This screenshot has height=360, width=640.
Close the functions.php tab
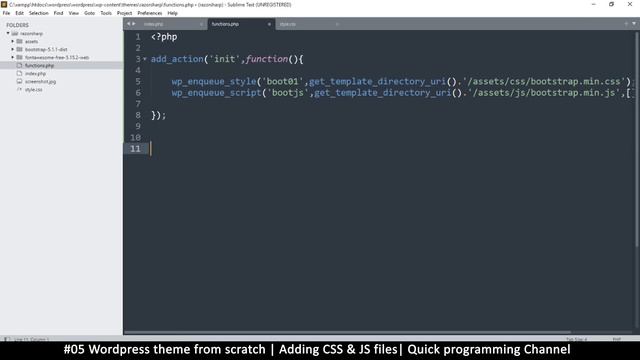point(269,24)
